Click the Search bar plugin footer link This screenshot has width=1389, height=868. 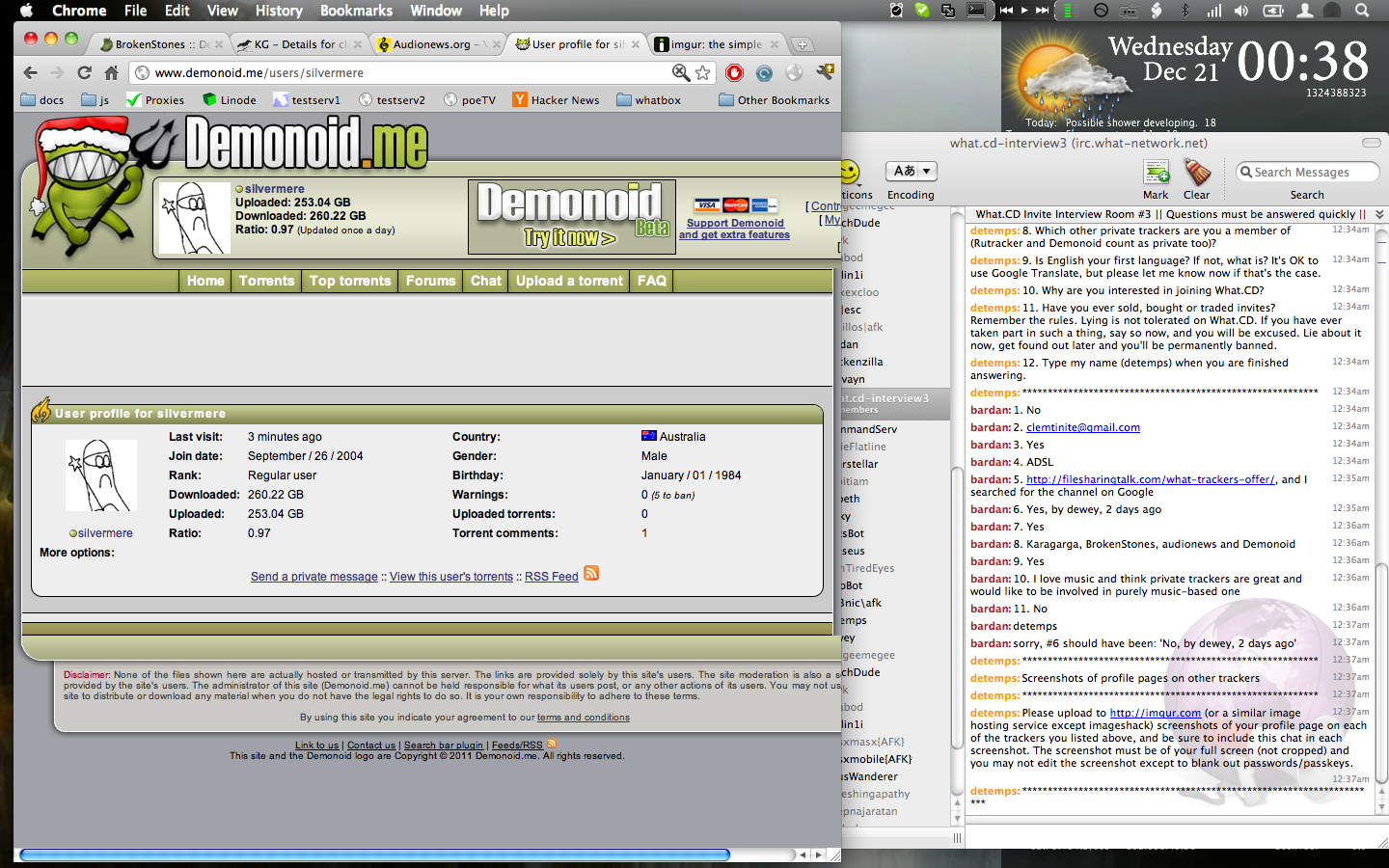coord(444,746)
